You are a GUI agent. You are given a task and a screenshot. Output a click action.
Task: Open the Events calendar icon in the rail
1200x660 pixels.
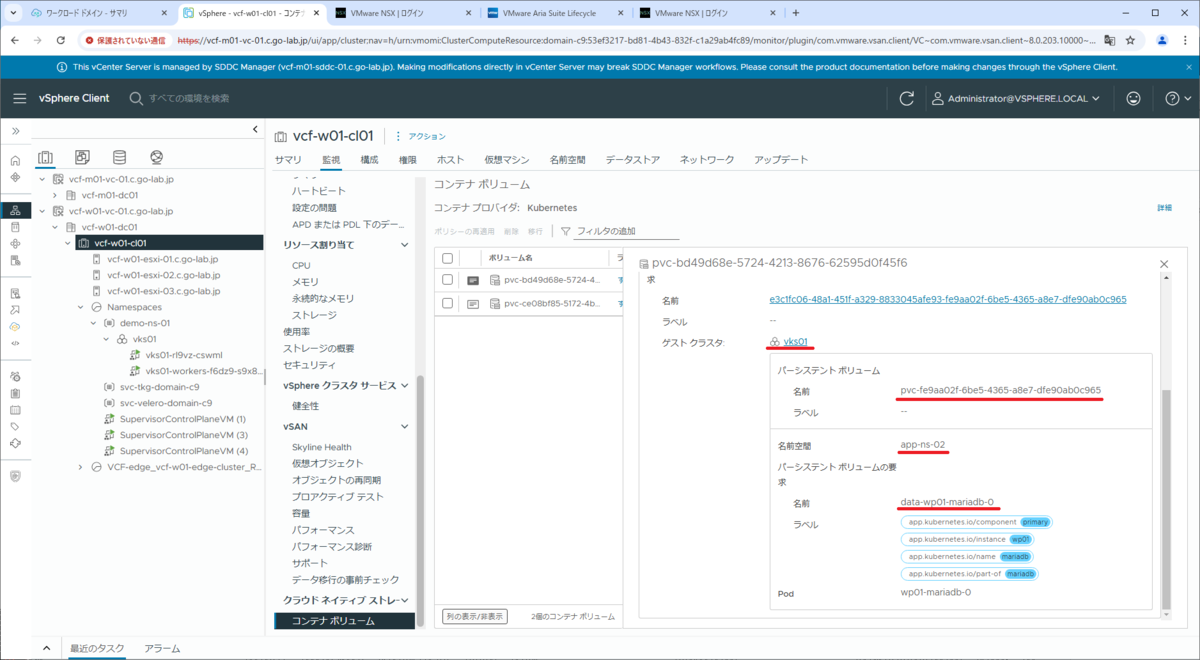[15, 409]
